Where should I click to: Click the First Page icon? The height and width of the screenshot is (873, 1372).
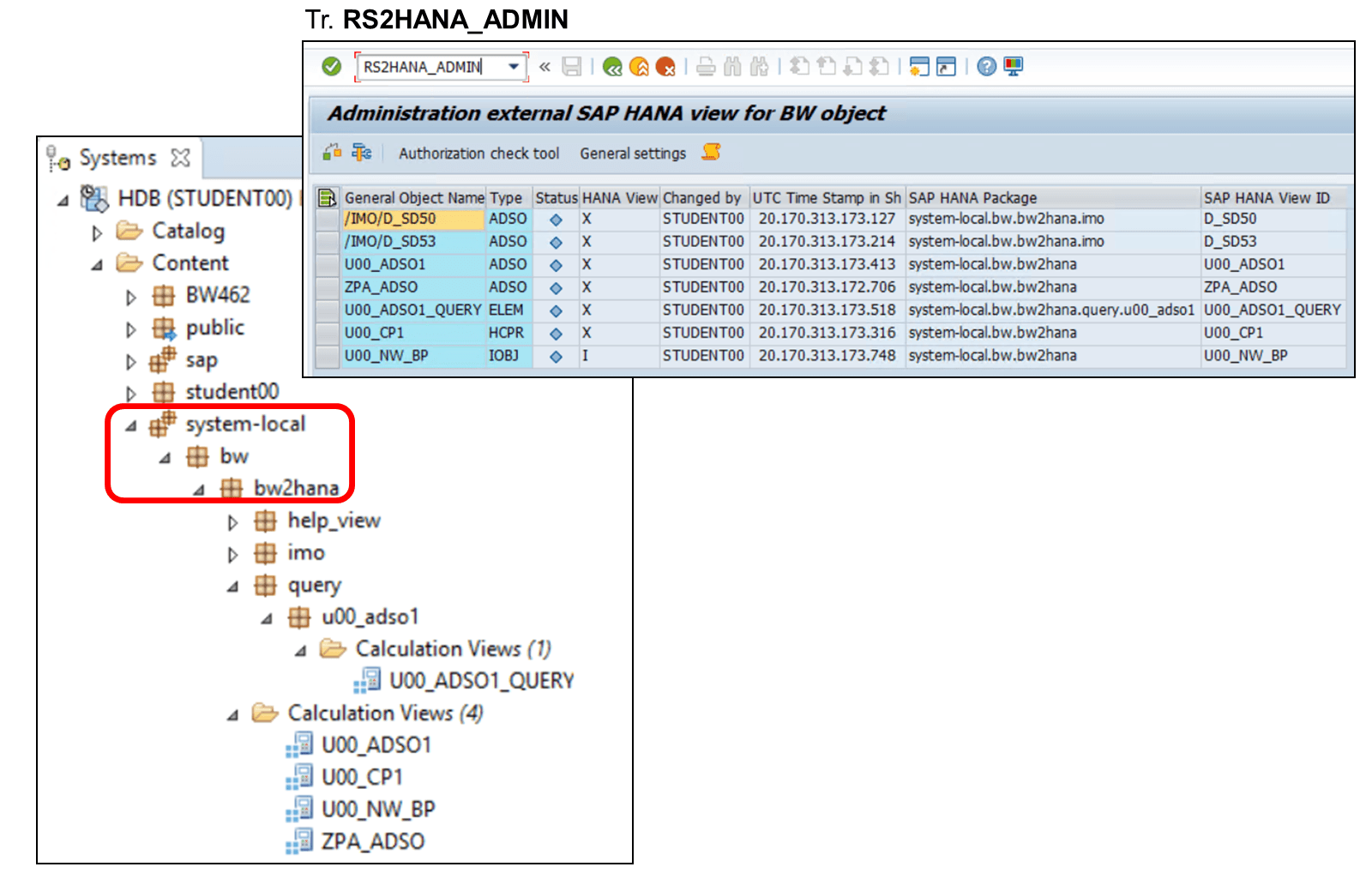[799, 66]
